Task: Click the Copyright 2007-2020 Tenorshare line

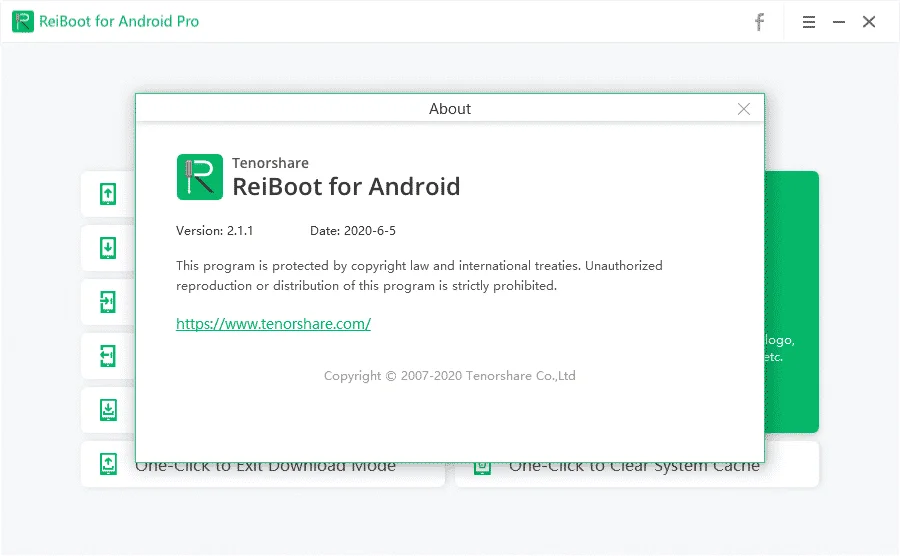Action: tap(449, 376)
